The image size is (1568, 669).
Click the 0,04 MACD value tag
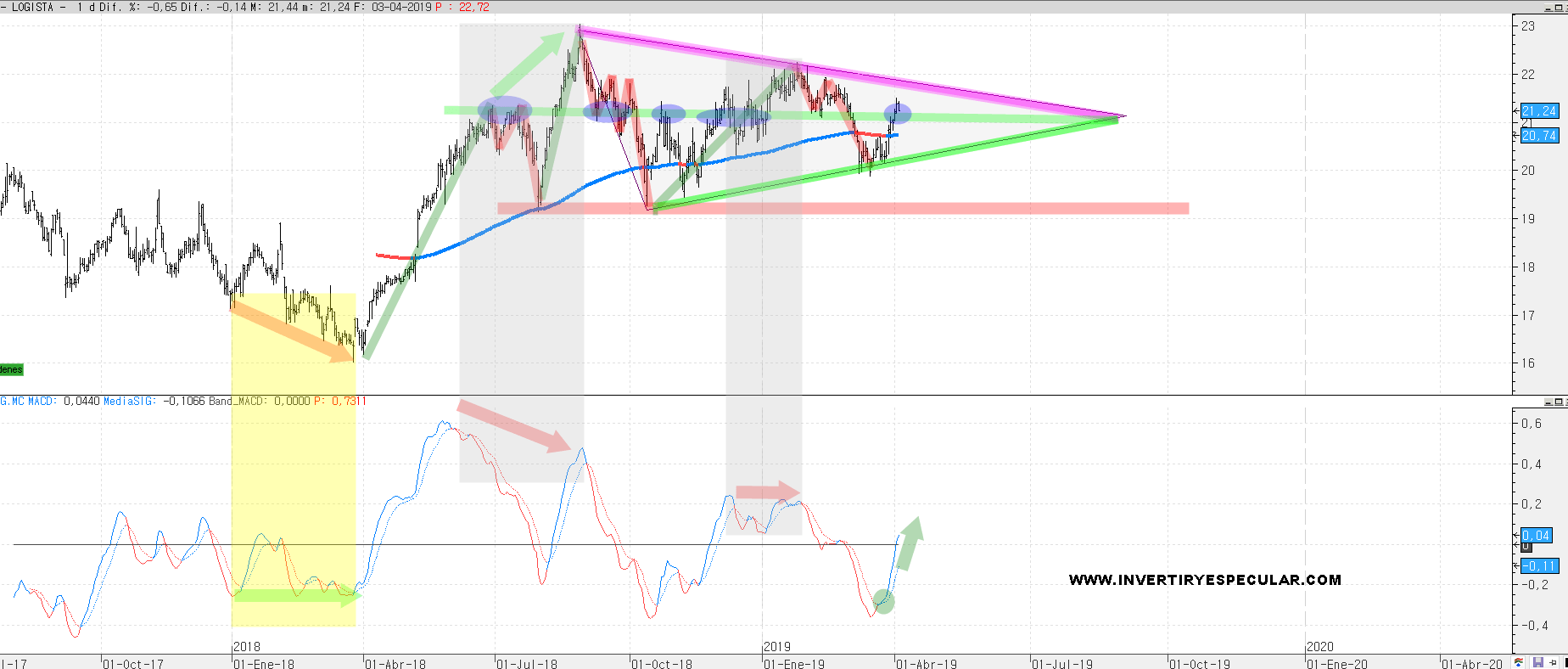[x=1536, y=536]
